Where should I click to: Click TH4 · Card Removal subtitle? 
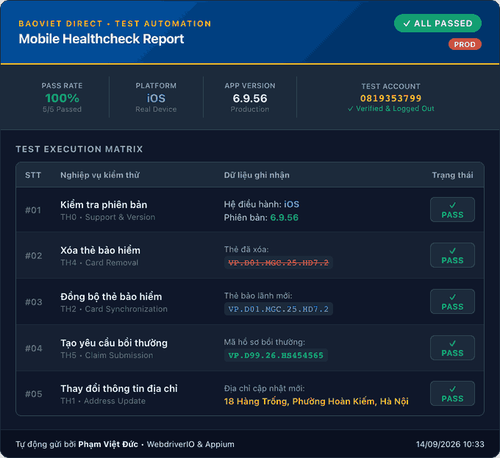coord(99,263)
